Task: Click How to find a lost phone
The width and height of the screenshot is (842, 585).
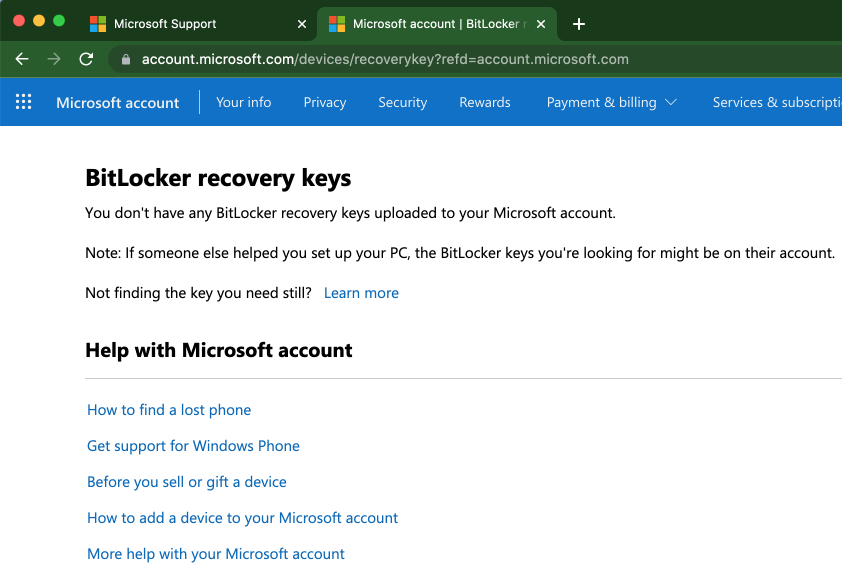Action: 168,409
